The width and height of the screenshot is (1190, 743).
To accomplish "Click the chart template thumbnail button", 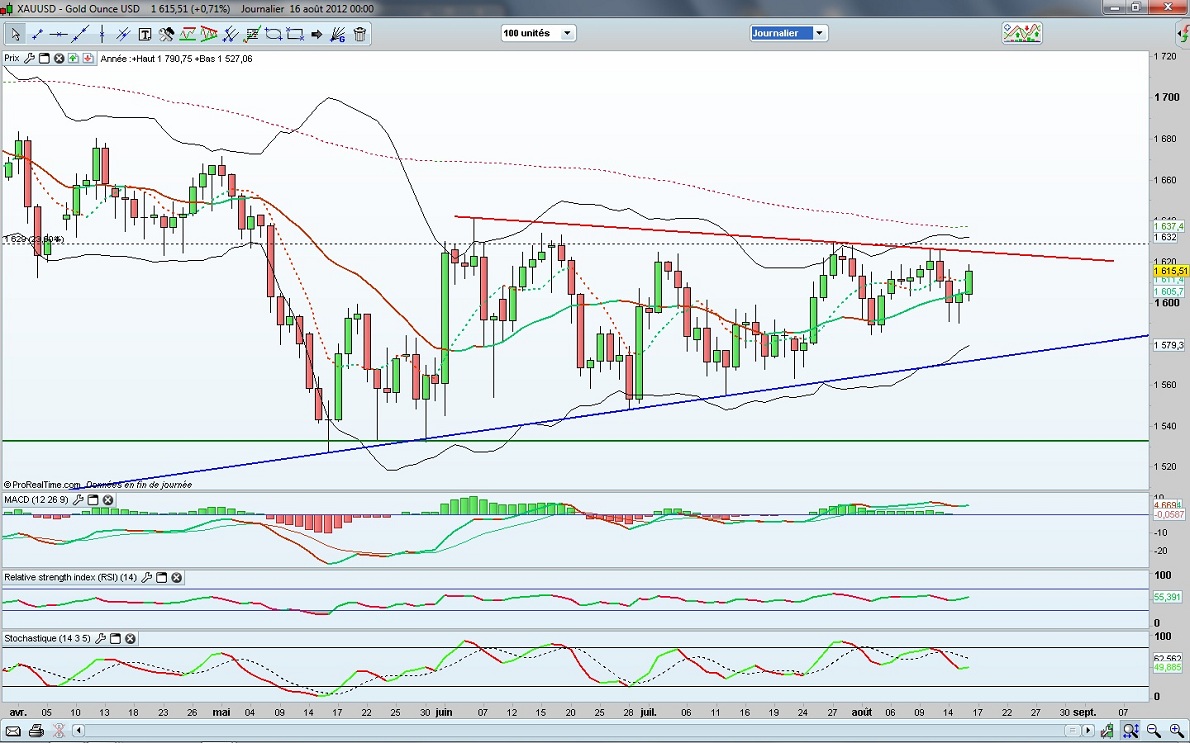I will click(x=1022, y=33).
